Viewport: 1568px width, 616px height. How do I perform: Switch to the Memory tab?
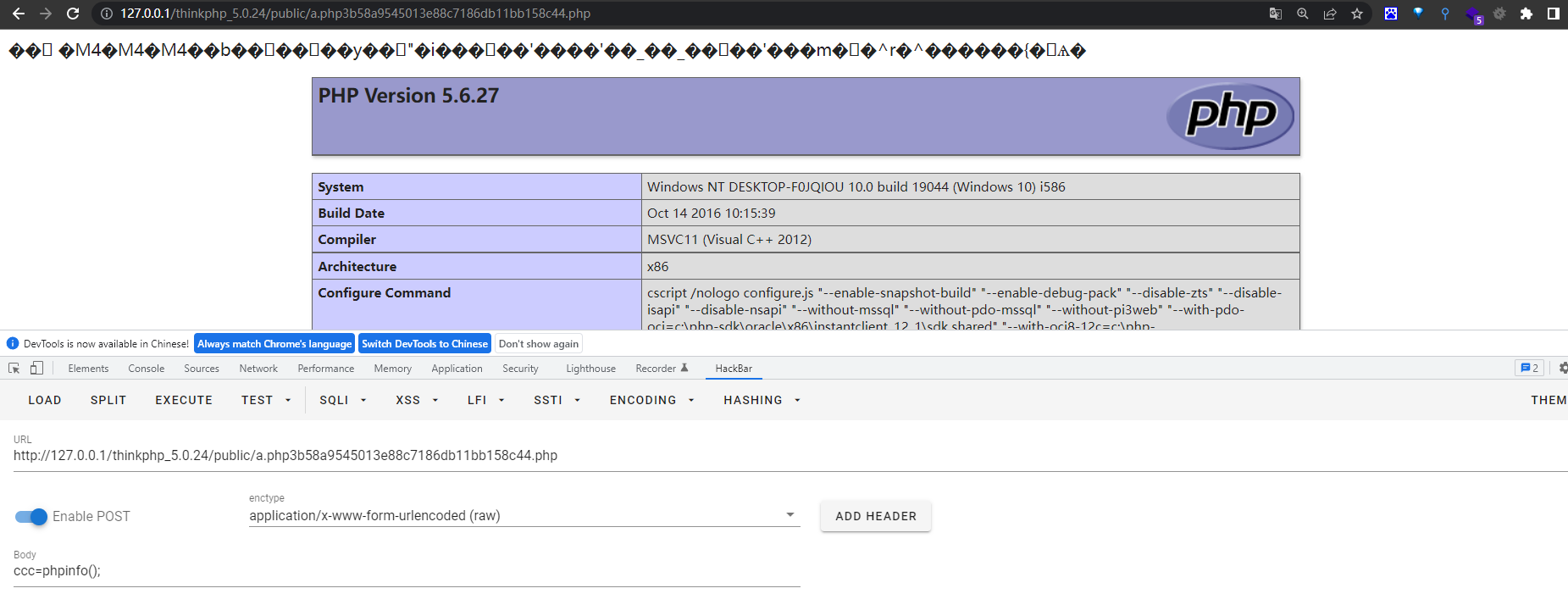pos(393,369)
